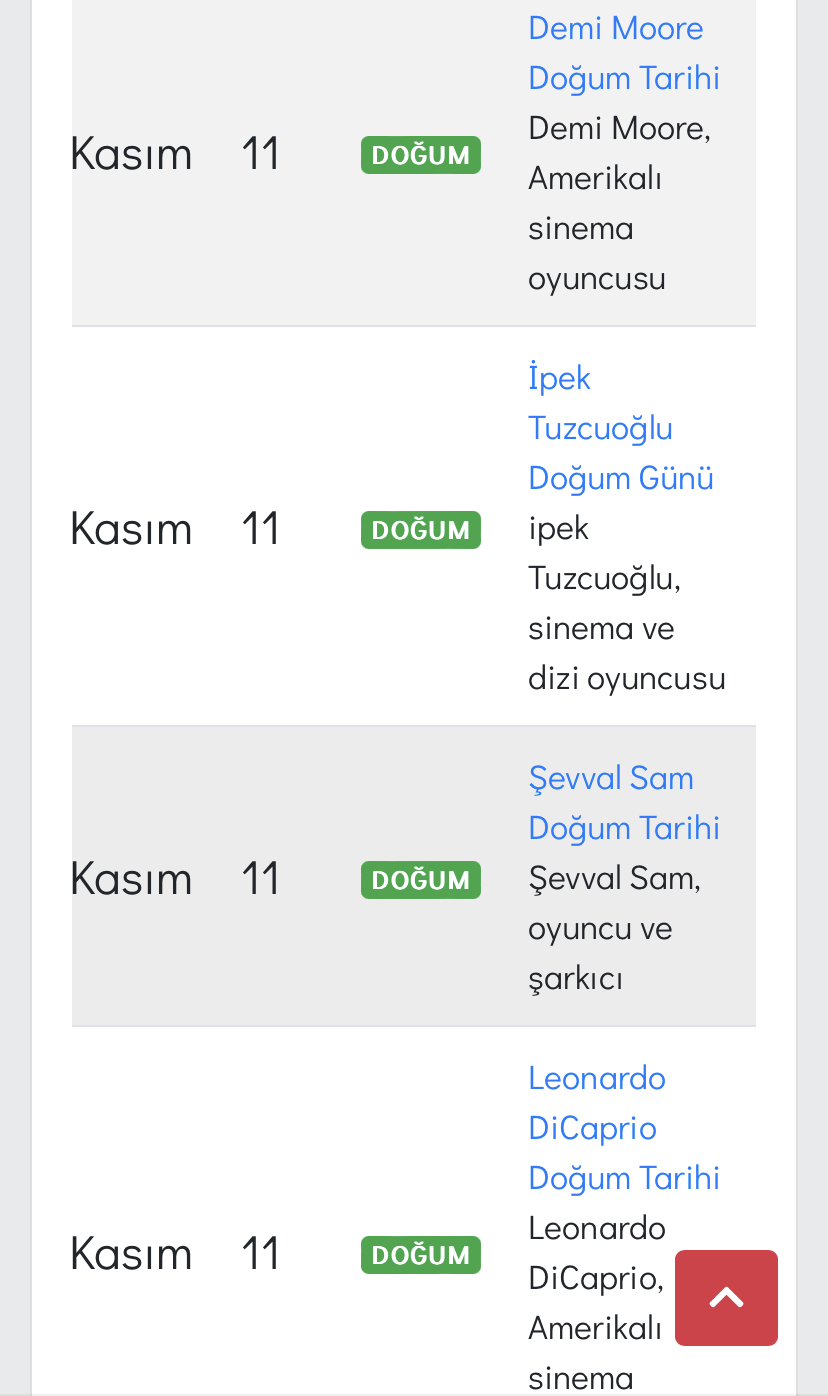Click day 11 in the Demi Moore row

pos(260,155)
